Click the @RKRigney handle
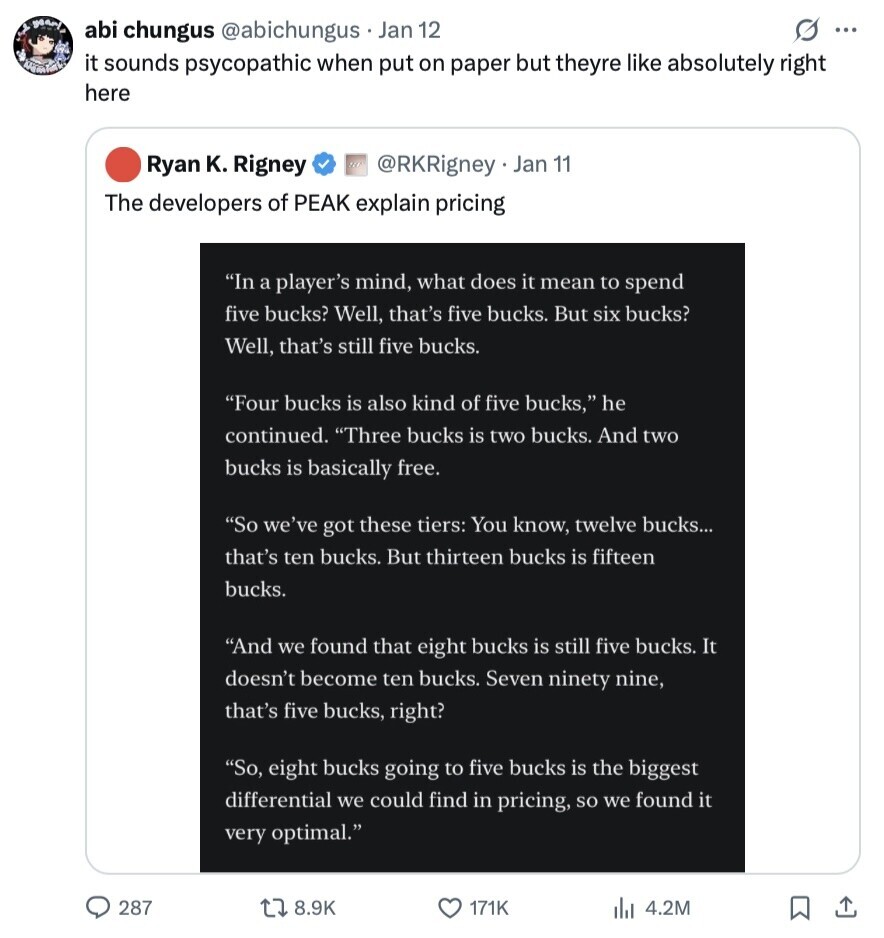The height and width of the screenshot is (938, 884). (x=435, y=164)
